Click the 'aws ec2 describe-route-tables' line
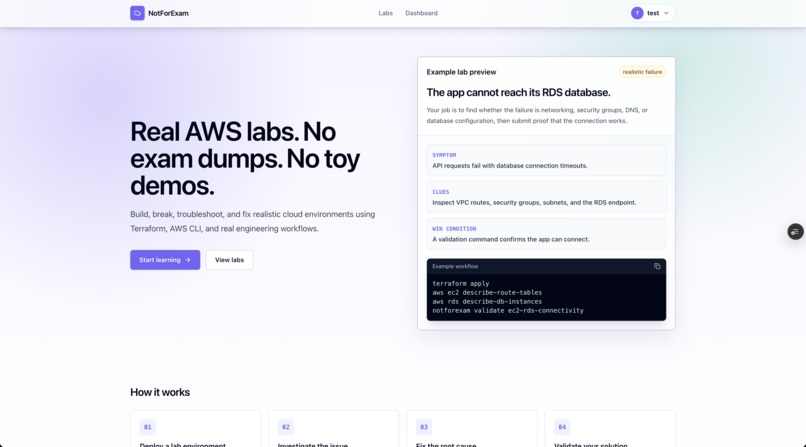Screen dimensions: 806x447 point(487,292)
